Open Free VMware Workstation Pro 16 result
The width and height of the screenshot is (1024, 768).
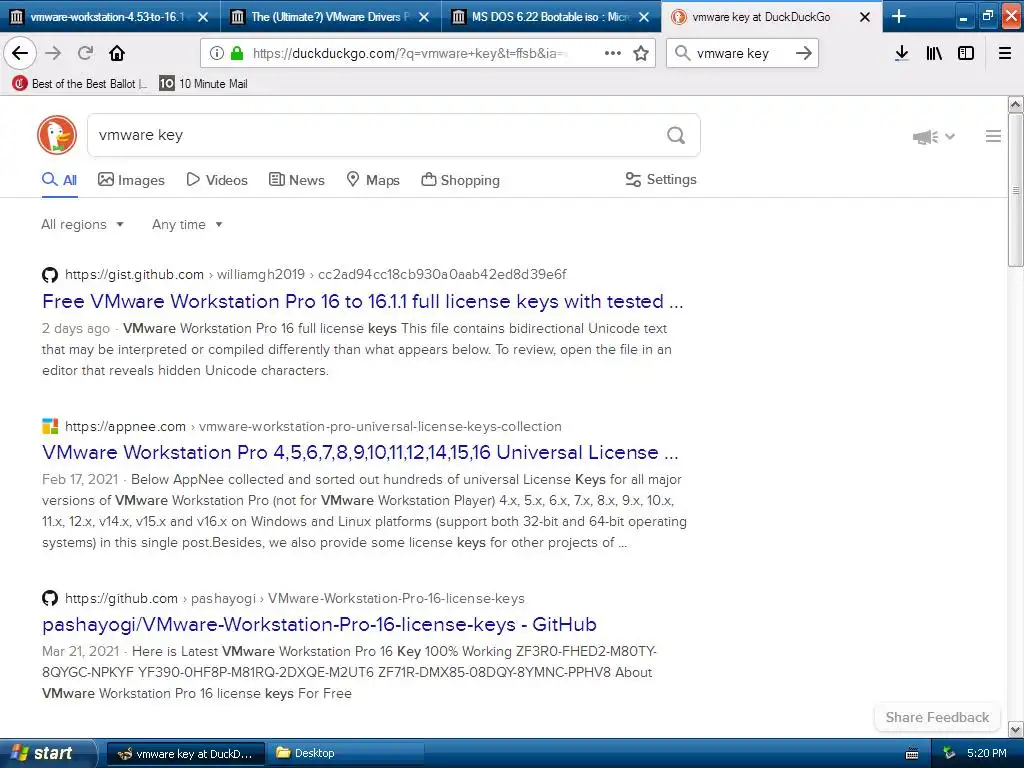tap(362, 302)
